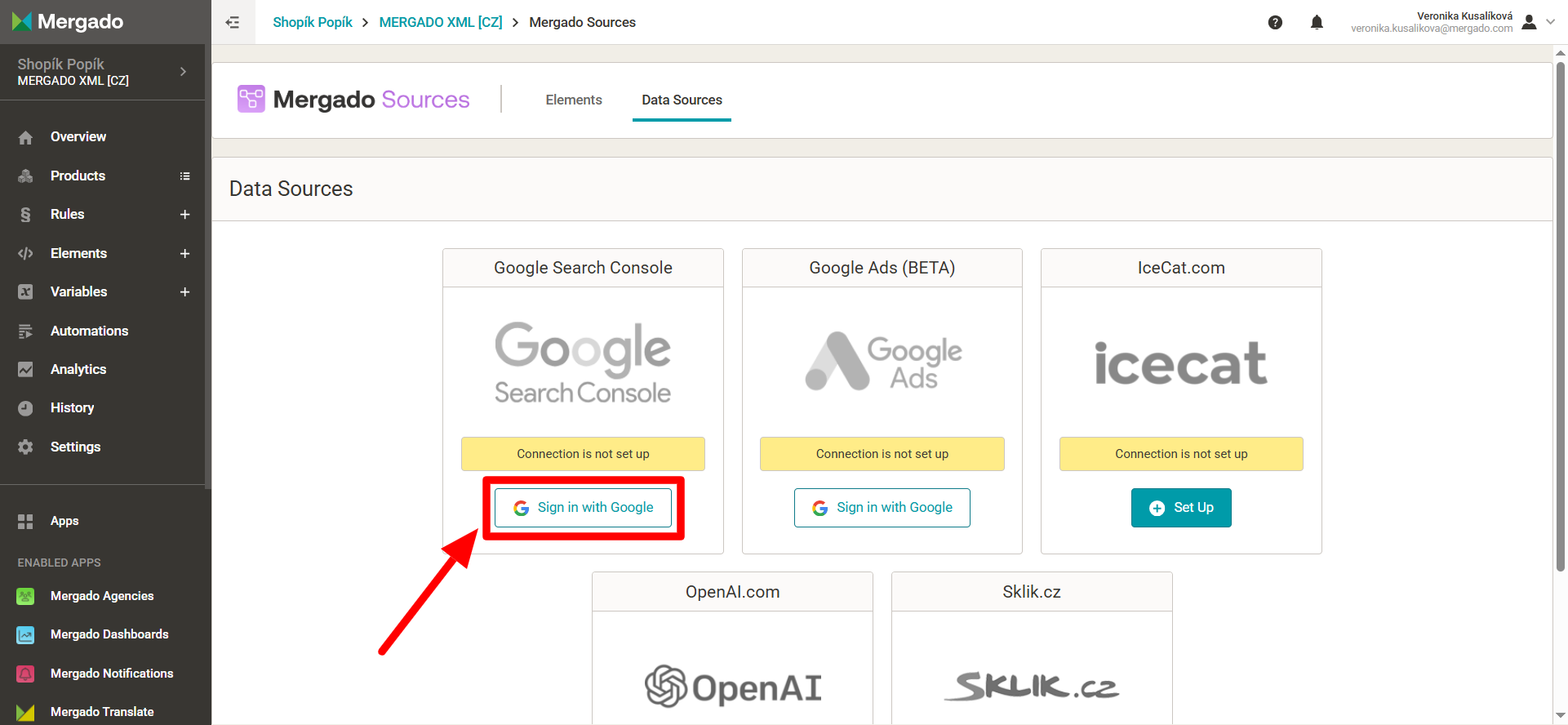Viewport: 1568px width, 725px height.
Task: Click the Mergado Translate app icon
Action: pyautogui.click(x=25, y=712)
